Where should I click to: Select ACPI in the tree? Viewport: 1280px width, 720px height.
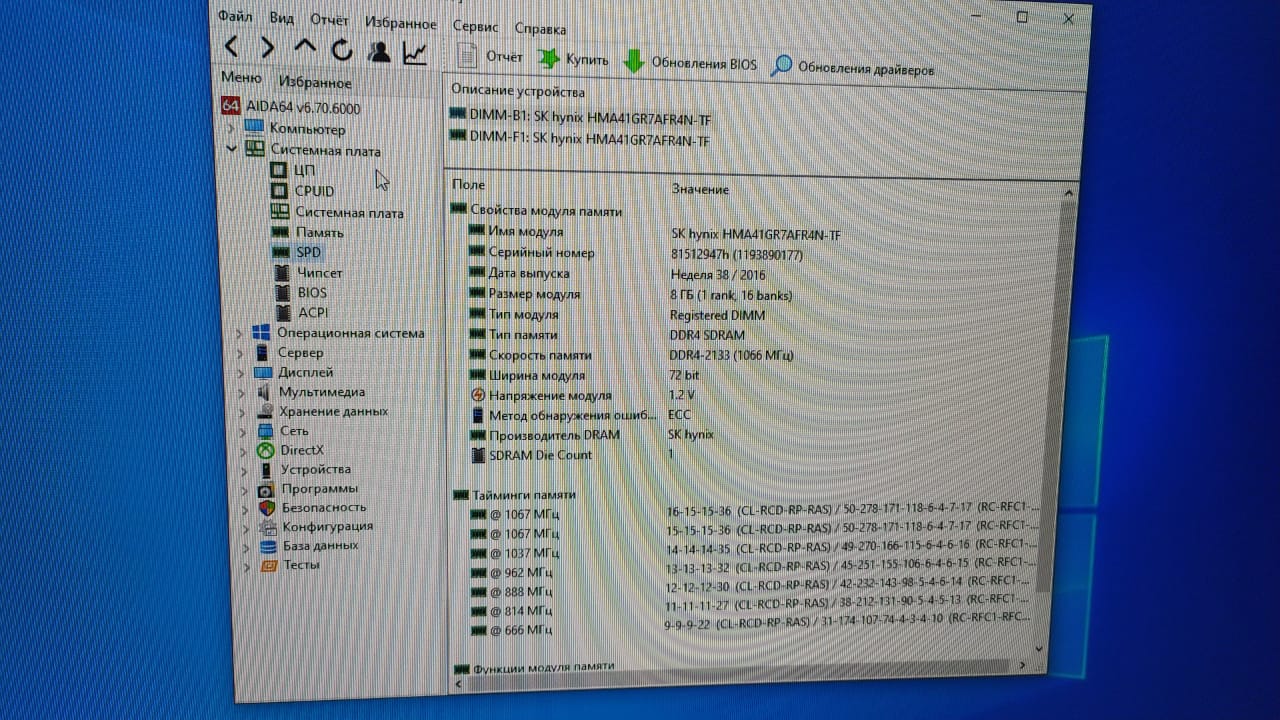tap(300, 312)
